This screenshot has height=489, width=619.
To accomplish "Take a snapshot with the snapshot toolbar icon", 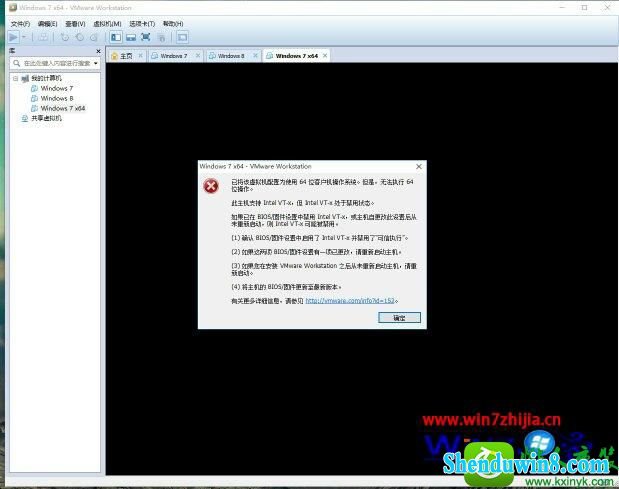I will 65,37.
